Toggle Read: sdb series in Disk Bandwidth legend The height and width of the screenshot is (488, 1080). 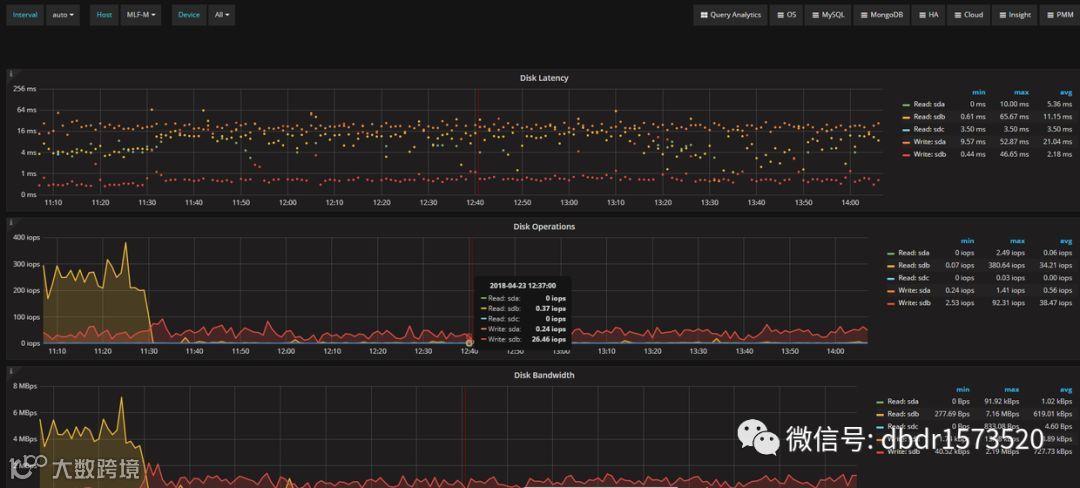pos(903,414)
